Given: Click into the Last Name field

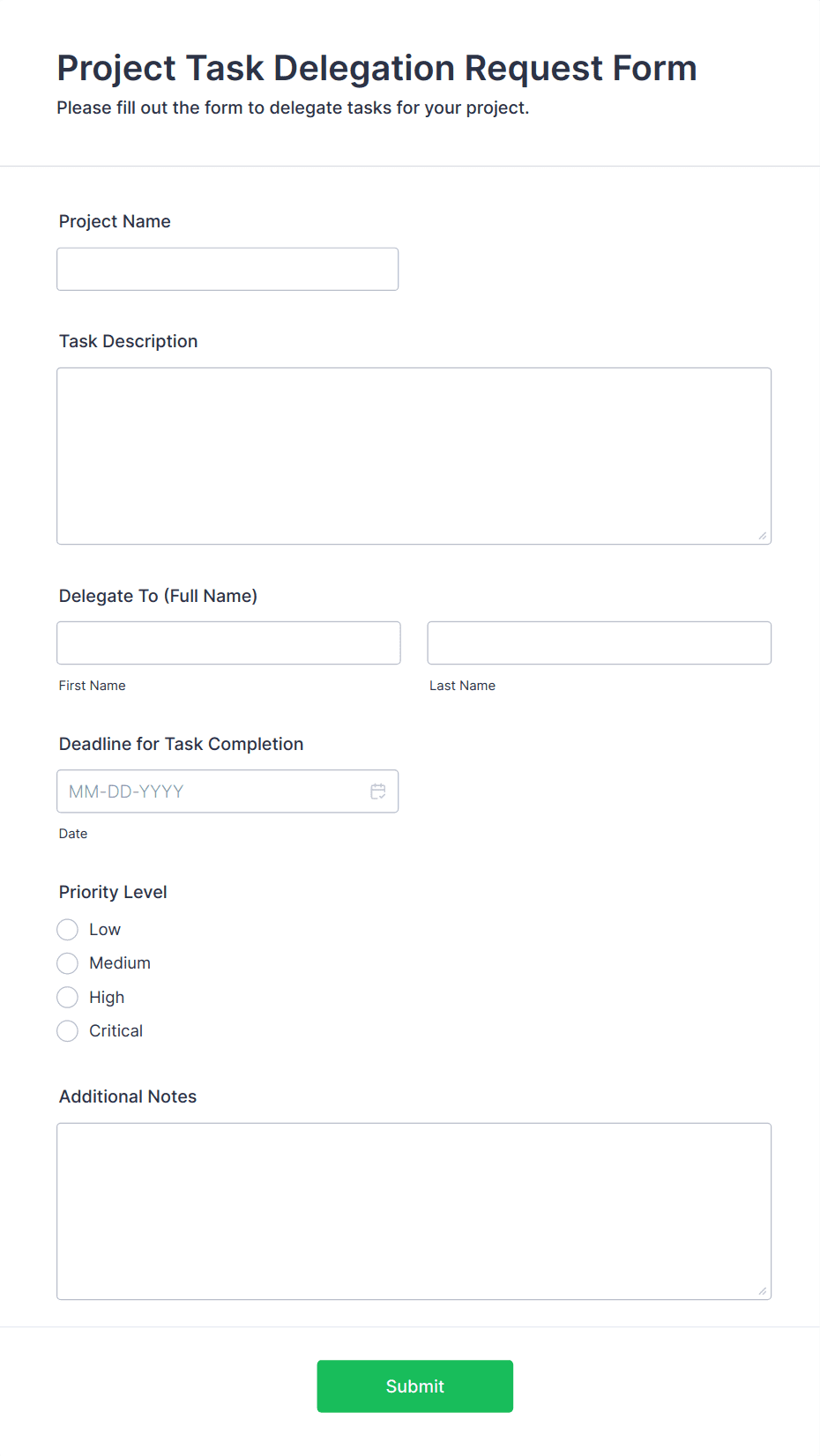Looking at the screenshot, I should 599,643.
